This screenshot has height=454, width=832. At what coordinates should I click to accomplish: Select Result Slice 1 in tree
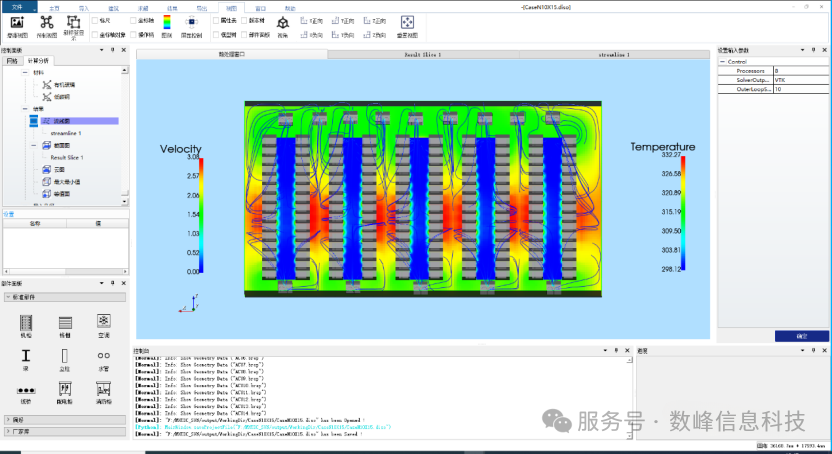point(67,158)
